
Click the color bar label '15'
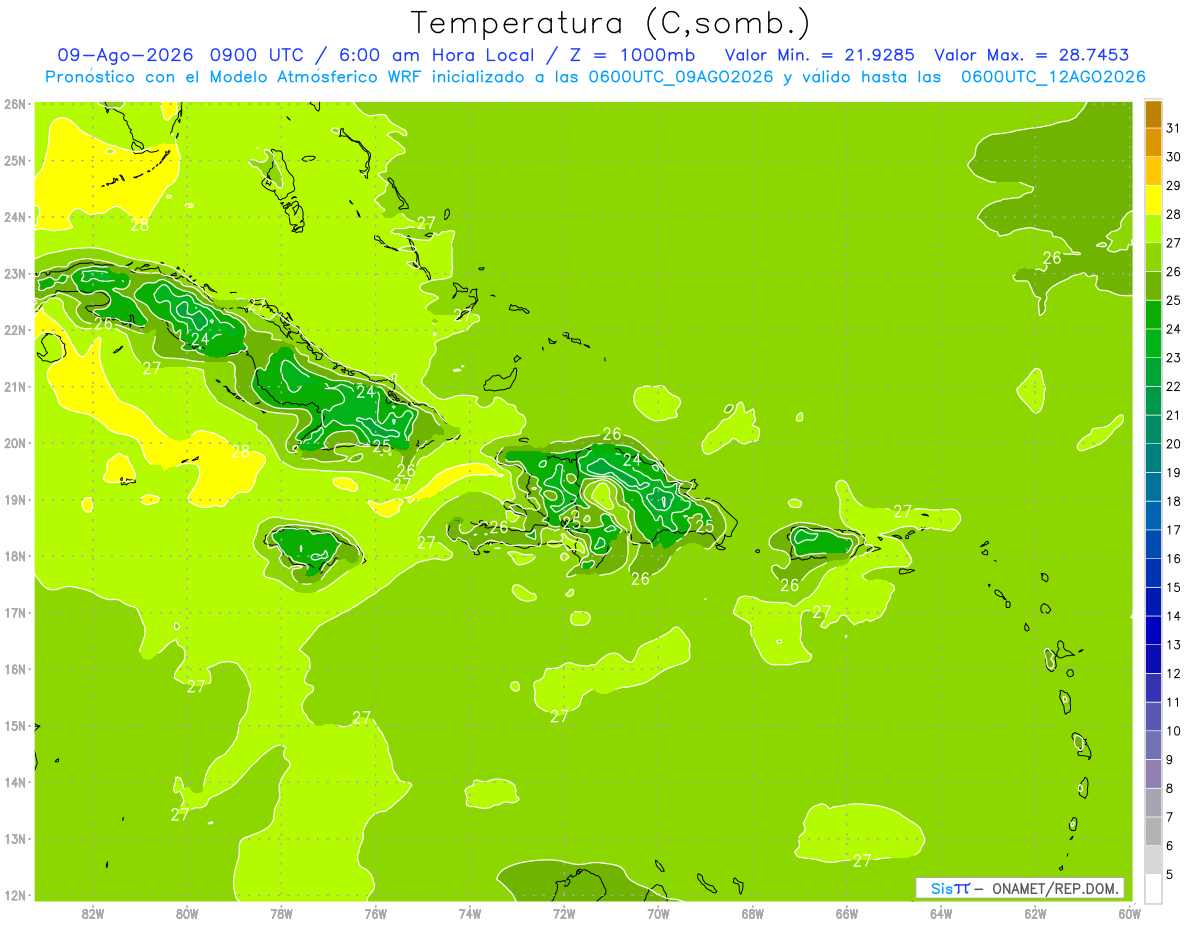[x=1173, y=587]
